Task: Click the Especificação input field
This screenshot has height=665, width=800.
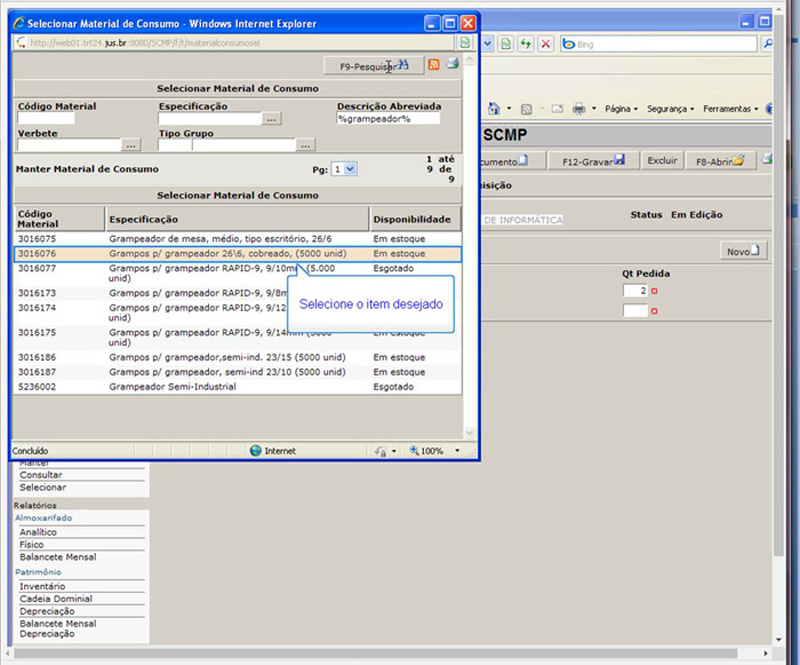Action: tap(210, 118)
